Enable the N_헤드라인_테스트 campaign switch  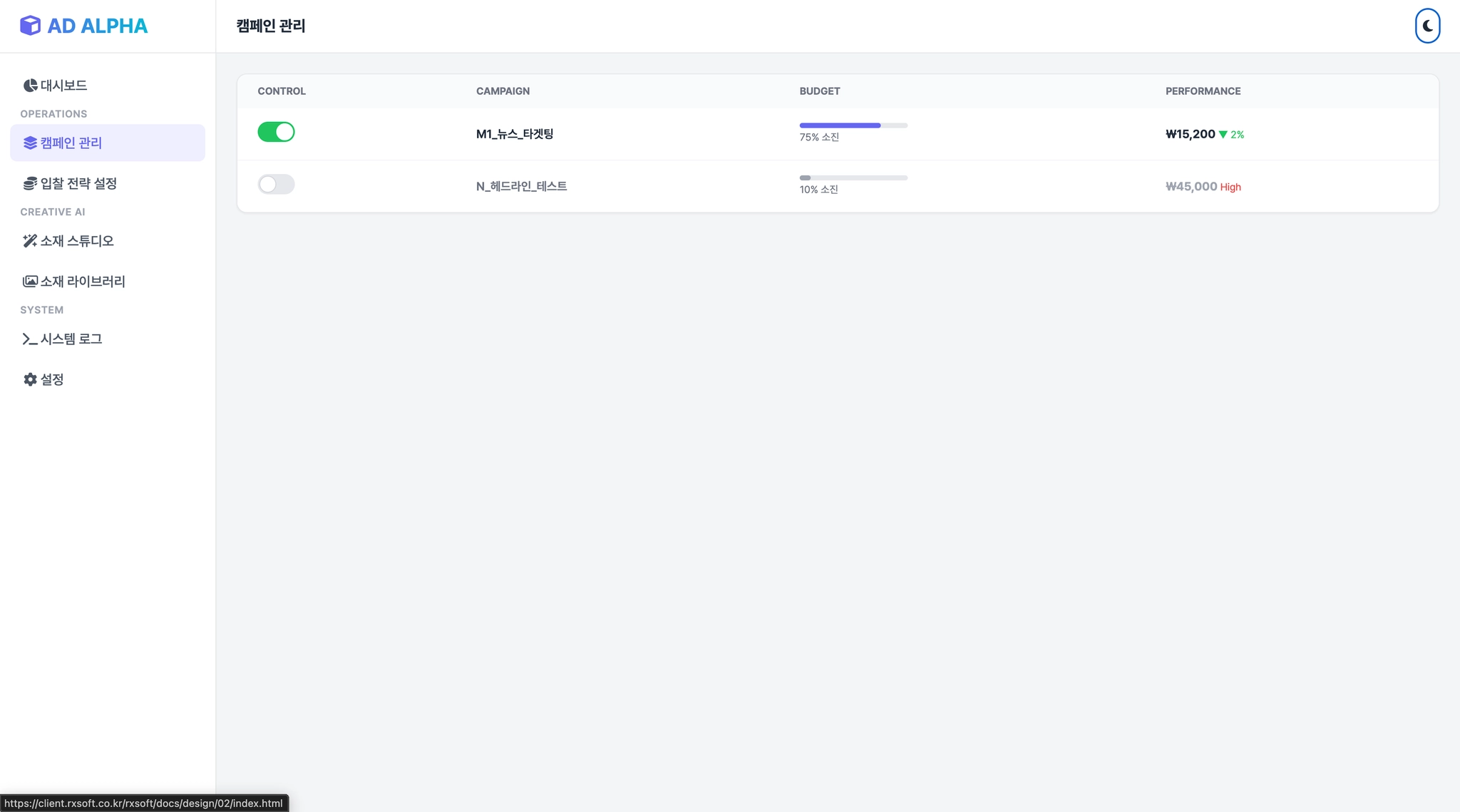(276, 185)
